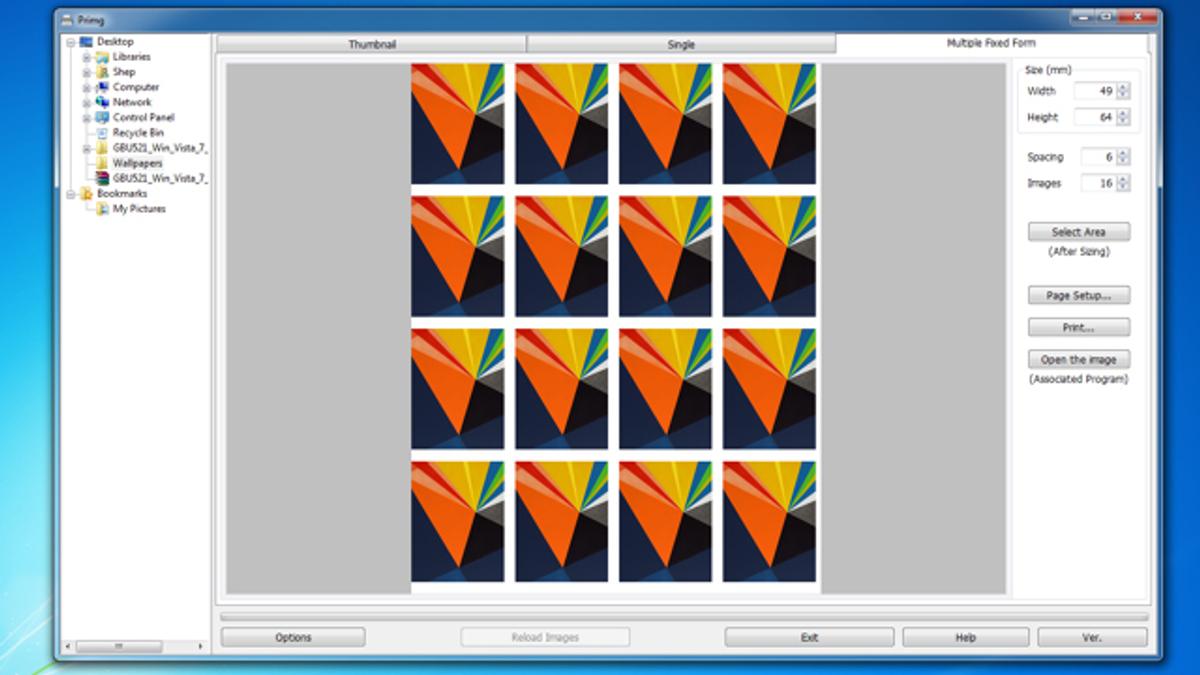The width and height of the screenshot is (1200, 675).
Task: Expand the Shep tree node
Action: pos(87,72)
